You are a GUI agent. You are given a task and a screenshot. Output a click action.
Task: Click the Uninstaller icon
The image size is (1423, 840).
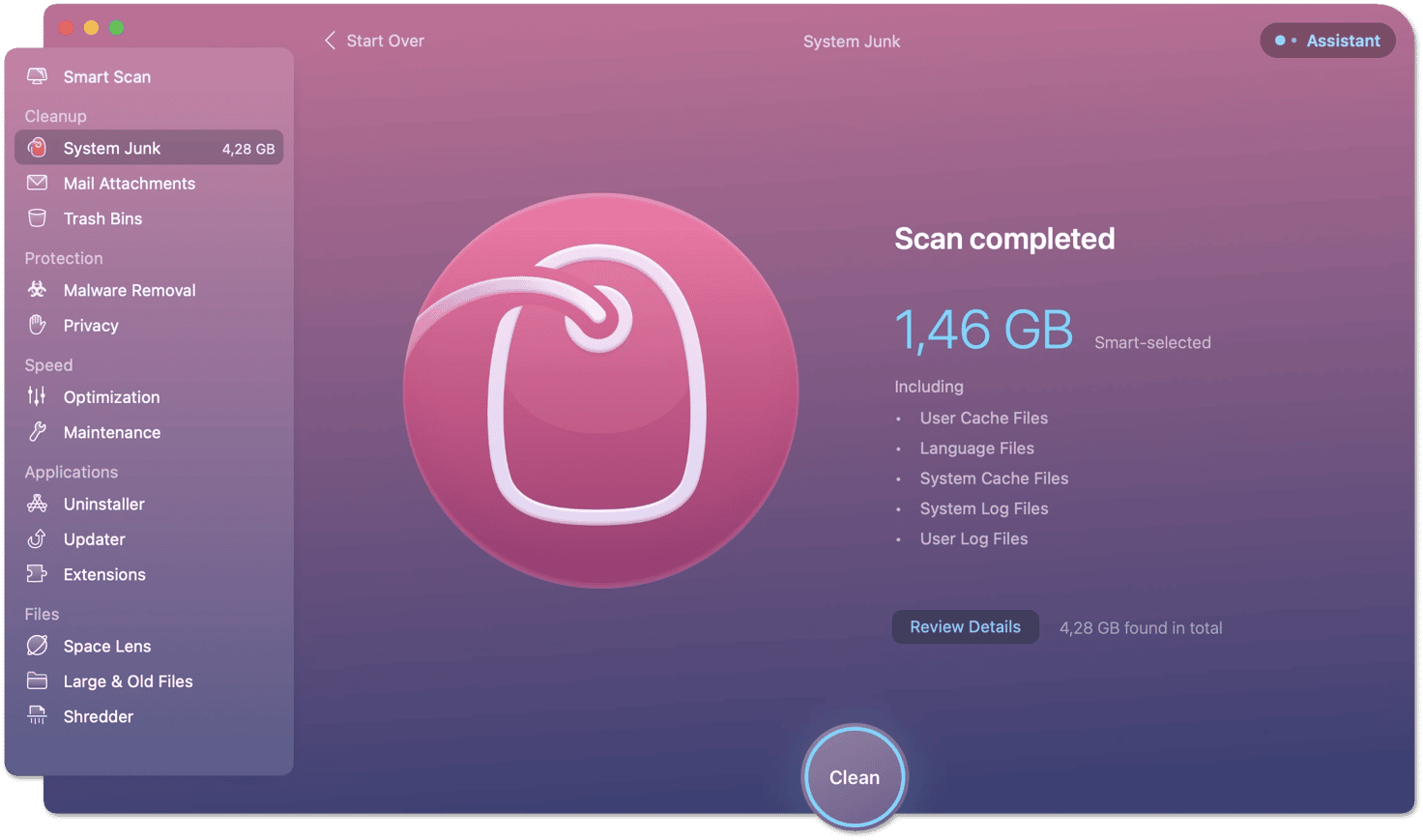(37, 504)
